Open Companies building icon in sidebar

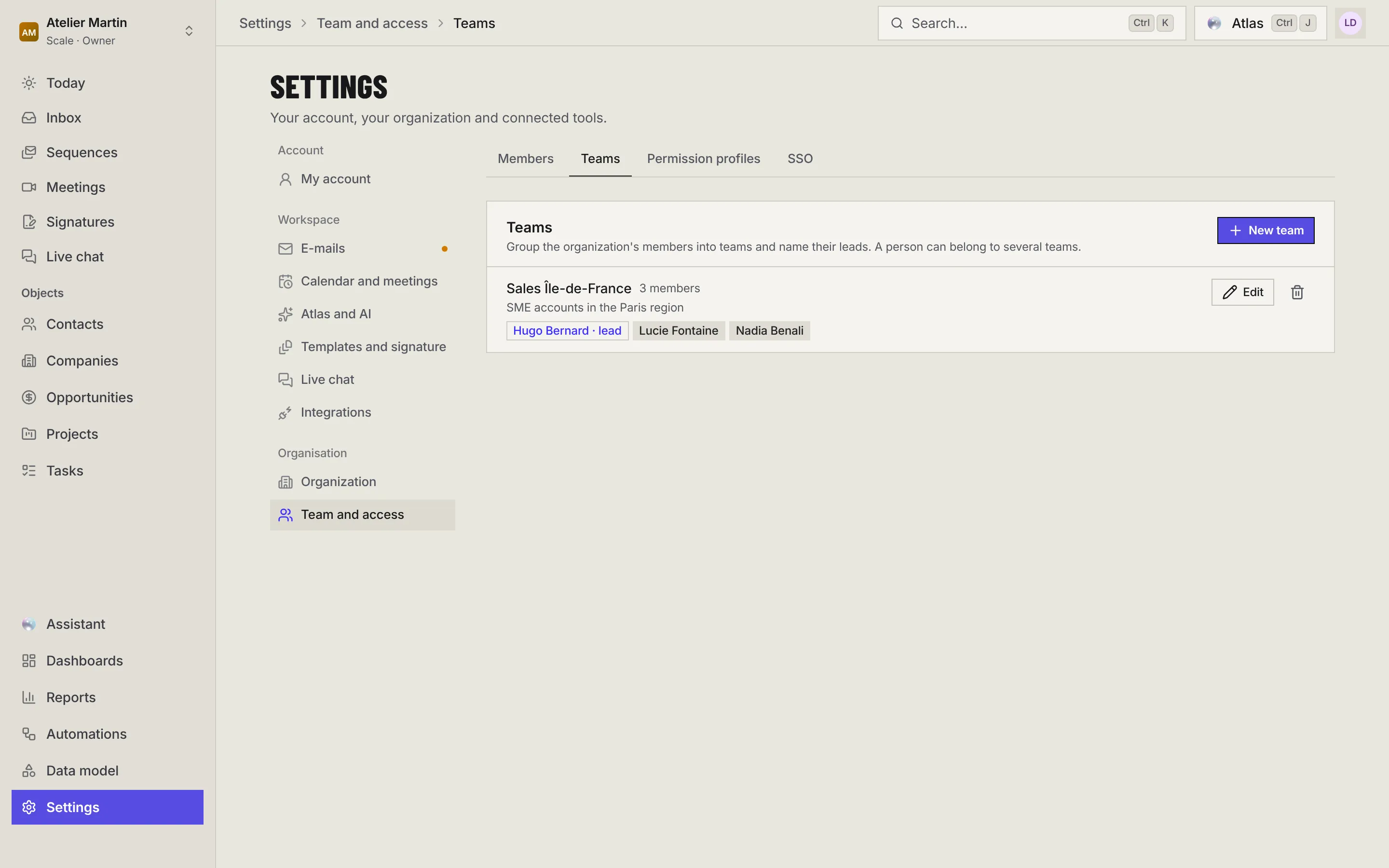coord(29,361)
